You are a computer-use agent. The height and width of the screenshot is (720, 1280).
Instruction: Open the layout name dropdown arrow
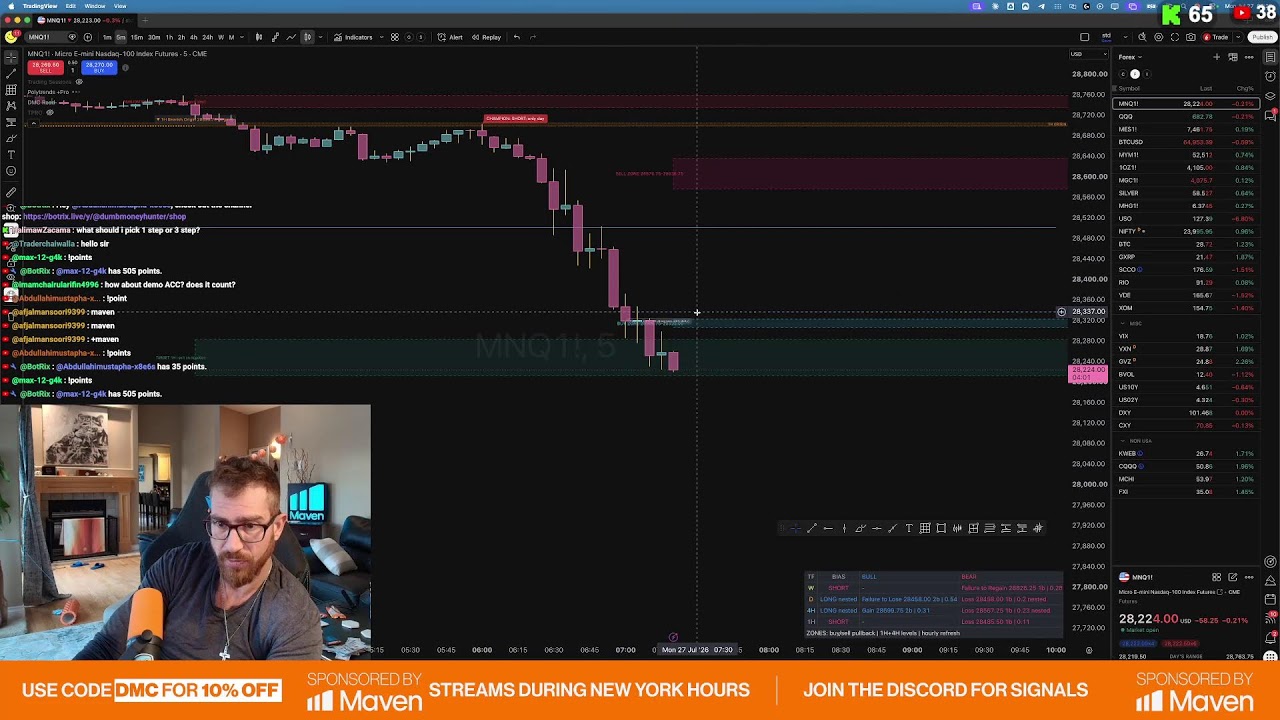pyautogui.click(x=1125, y=37)
